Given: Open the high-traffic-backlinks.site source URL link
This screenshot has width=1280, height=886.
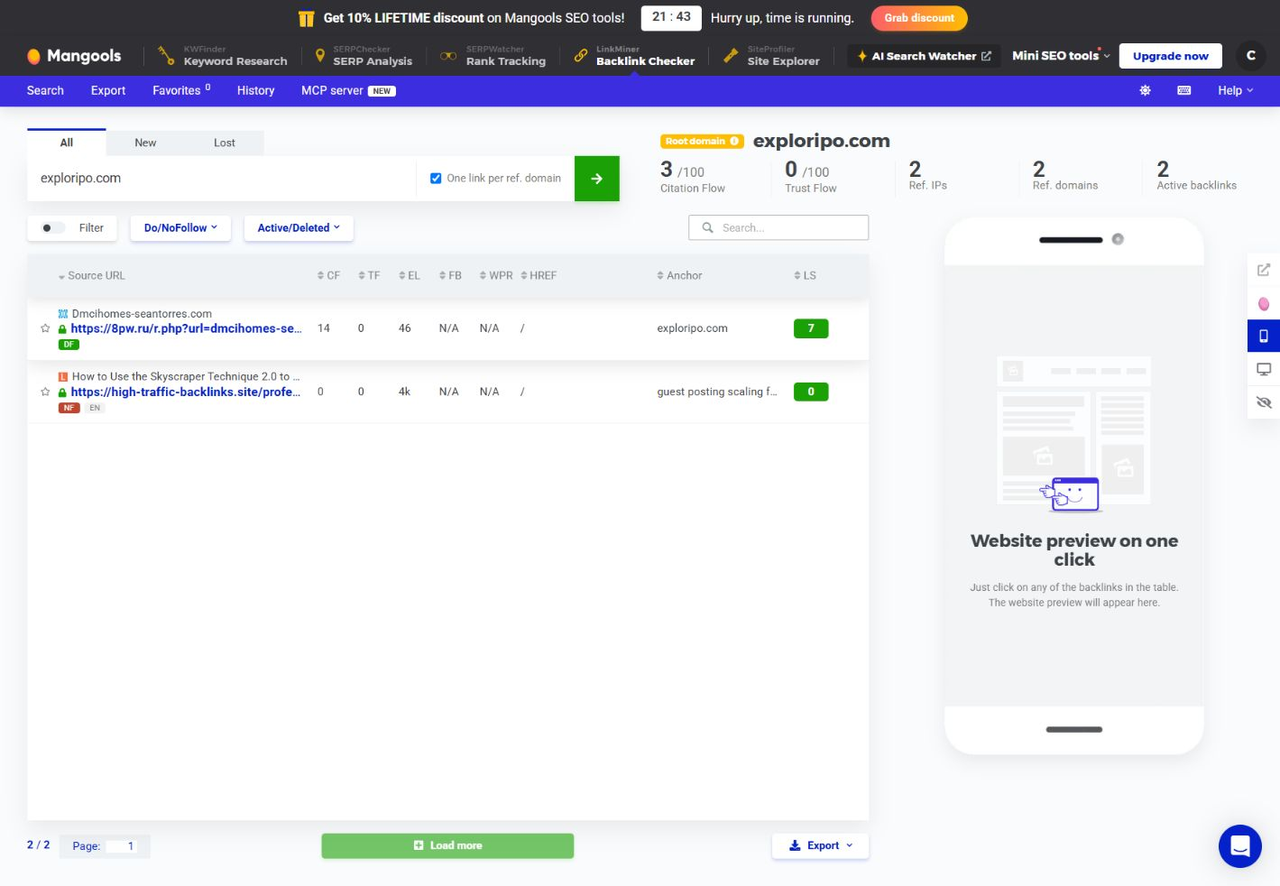Looking at the screenshot, I should [186, 392].
